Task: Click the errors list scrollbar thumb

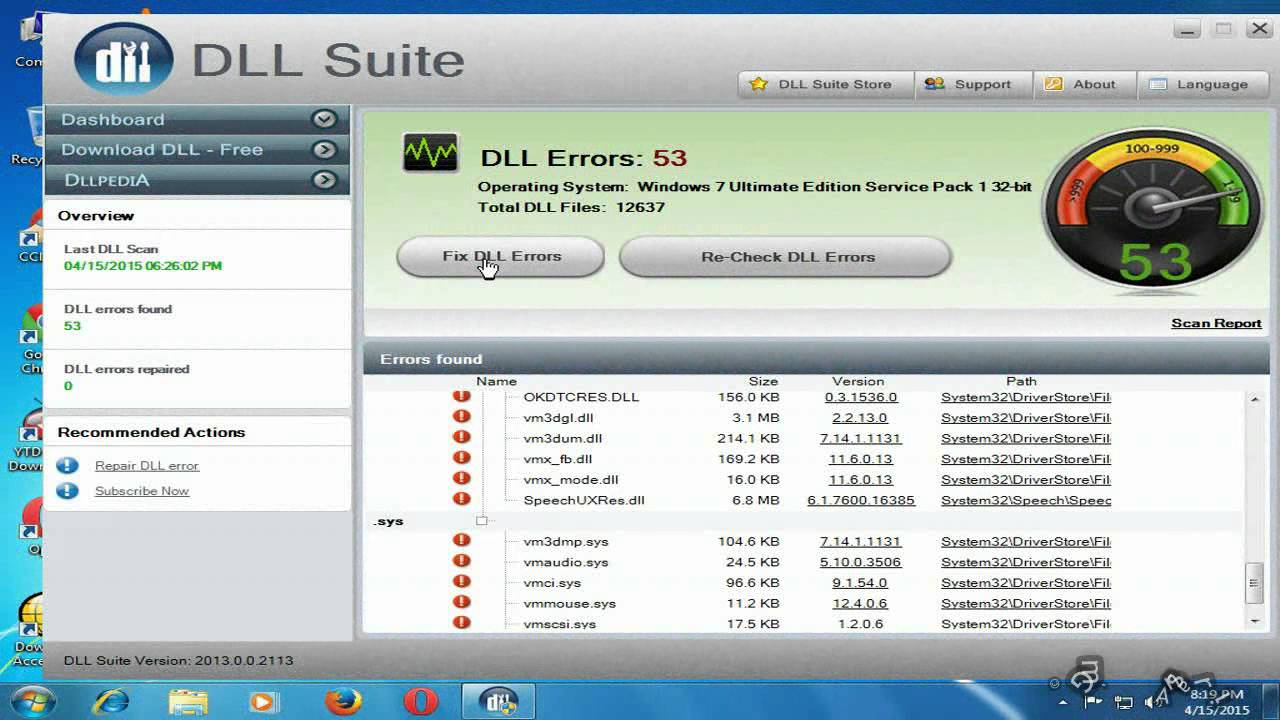Action: 1255,583
